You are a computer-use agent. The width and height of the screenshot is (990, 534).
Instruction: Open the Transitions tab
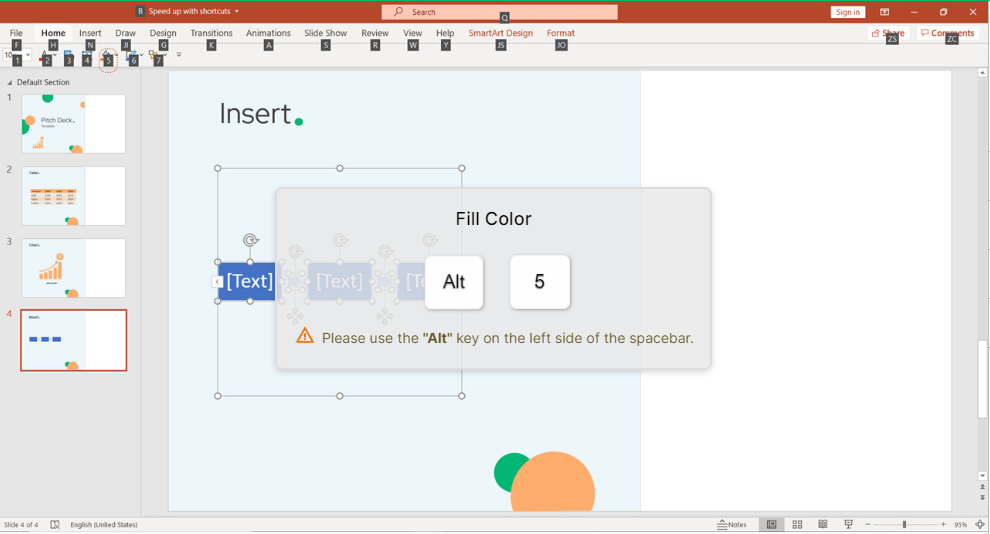pyautogui.click(x=212, y=33)
